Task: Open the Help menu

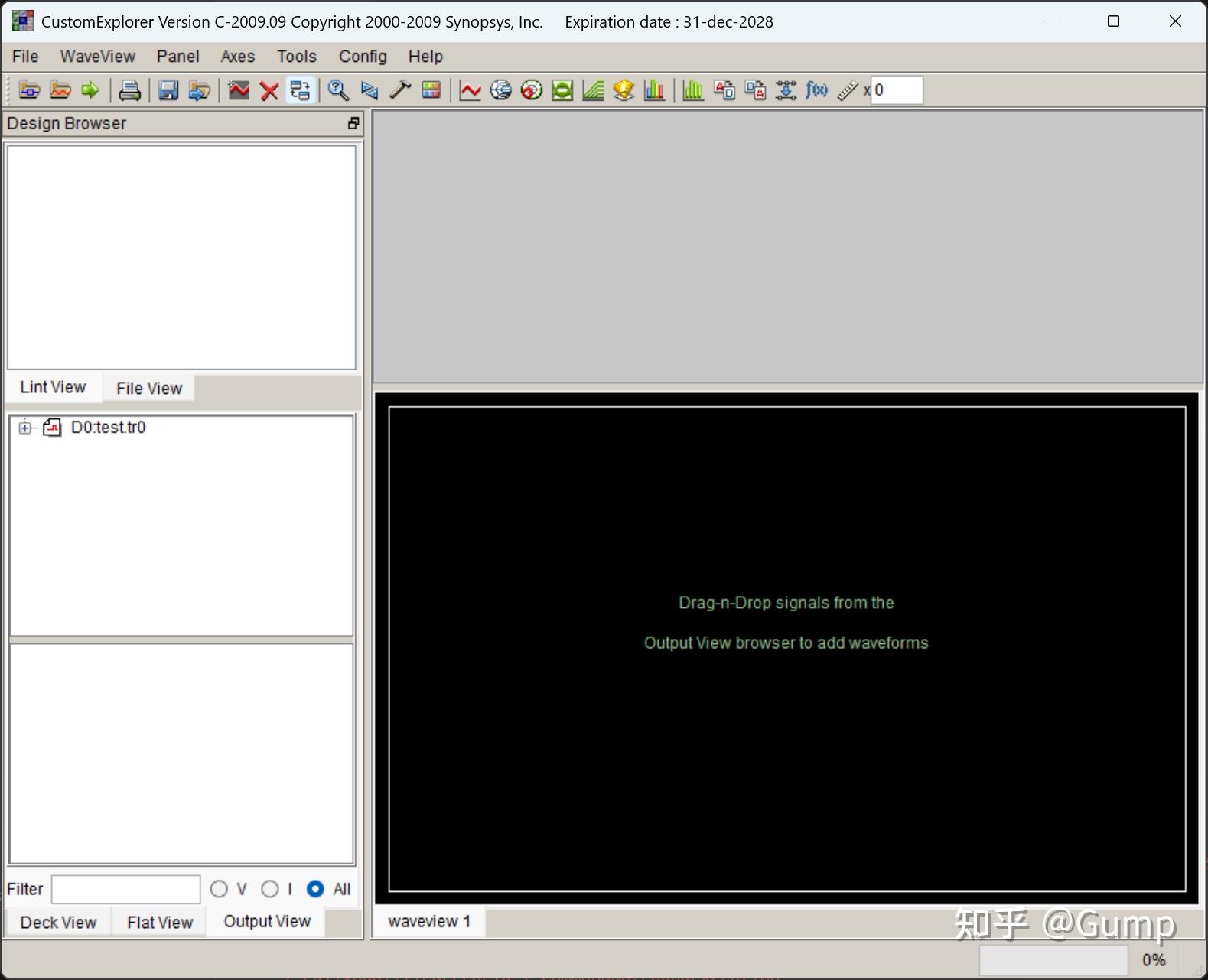Action: tap(425, 57)
